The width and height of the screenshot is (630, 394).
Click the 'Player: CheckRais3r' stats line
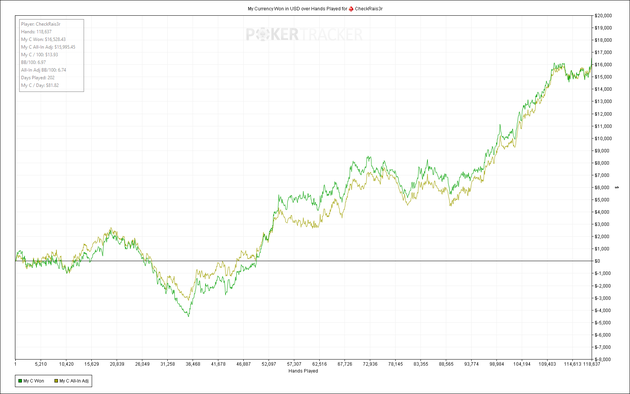[41, 24]
